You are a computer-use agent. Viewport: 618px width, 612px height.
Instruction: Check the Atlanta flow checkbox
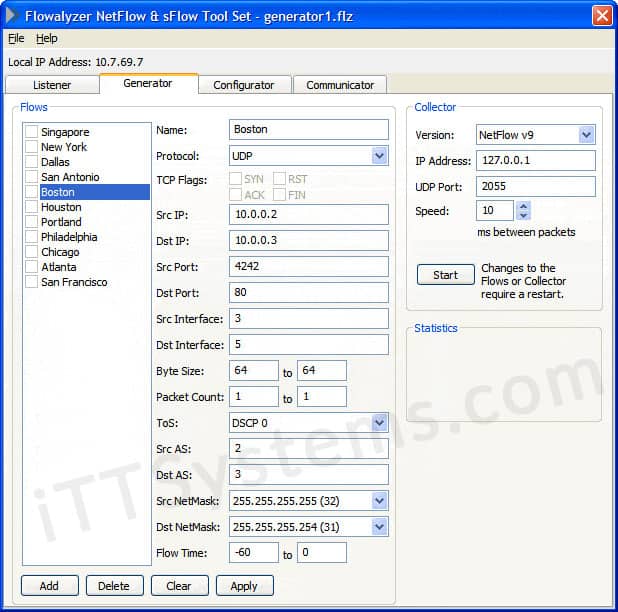coord(32,267)
